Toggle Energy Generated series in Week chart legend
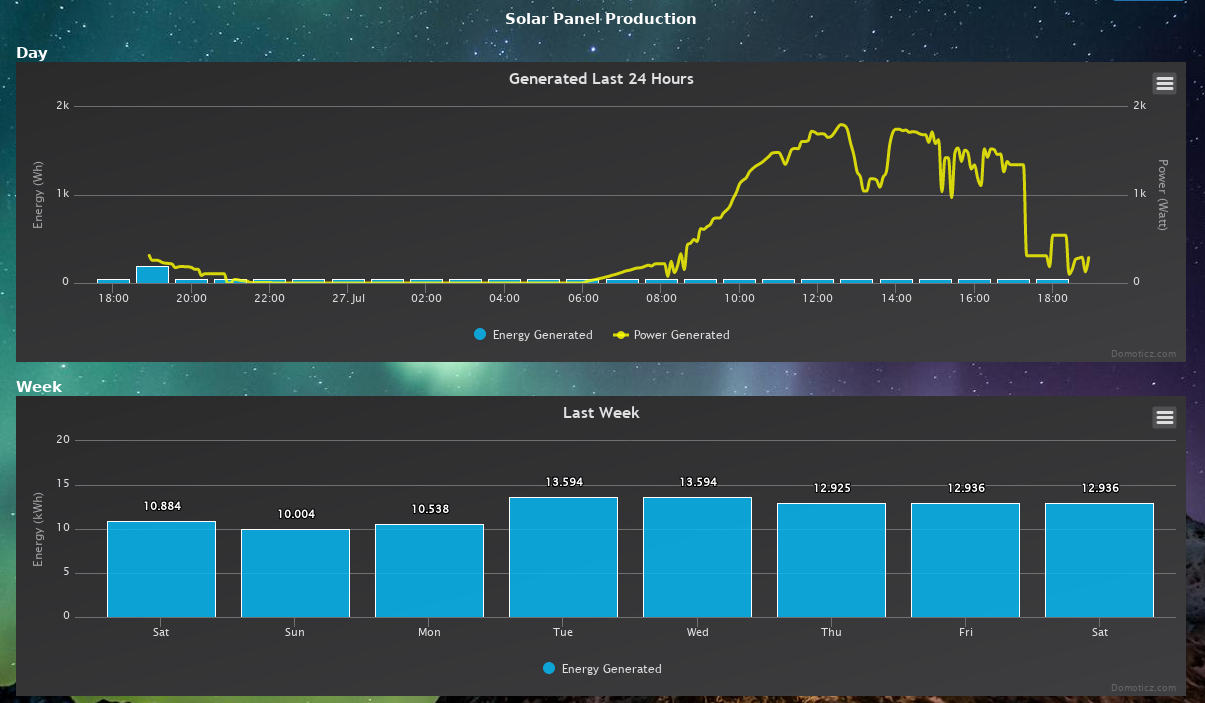 pyautogui.click(x=602, y=669)
